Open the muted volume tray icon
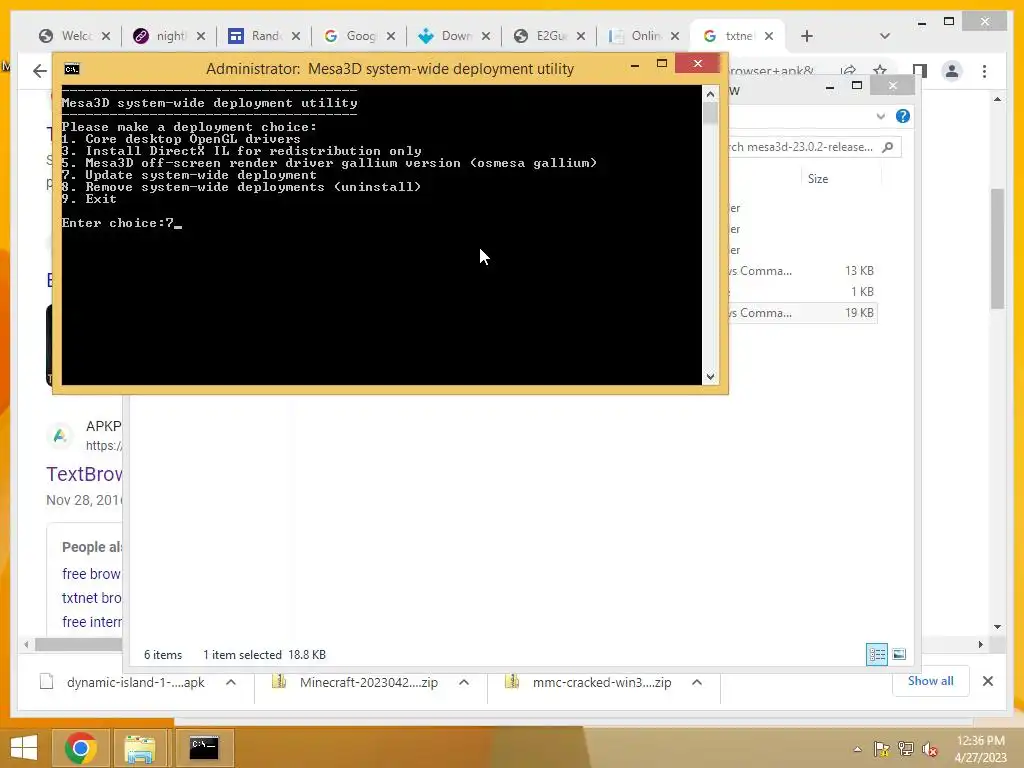The image size is (1024, 768). point(930,749)
